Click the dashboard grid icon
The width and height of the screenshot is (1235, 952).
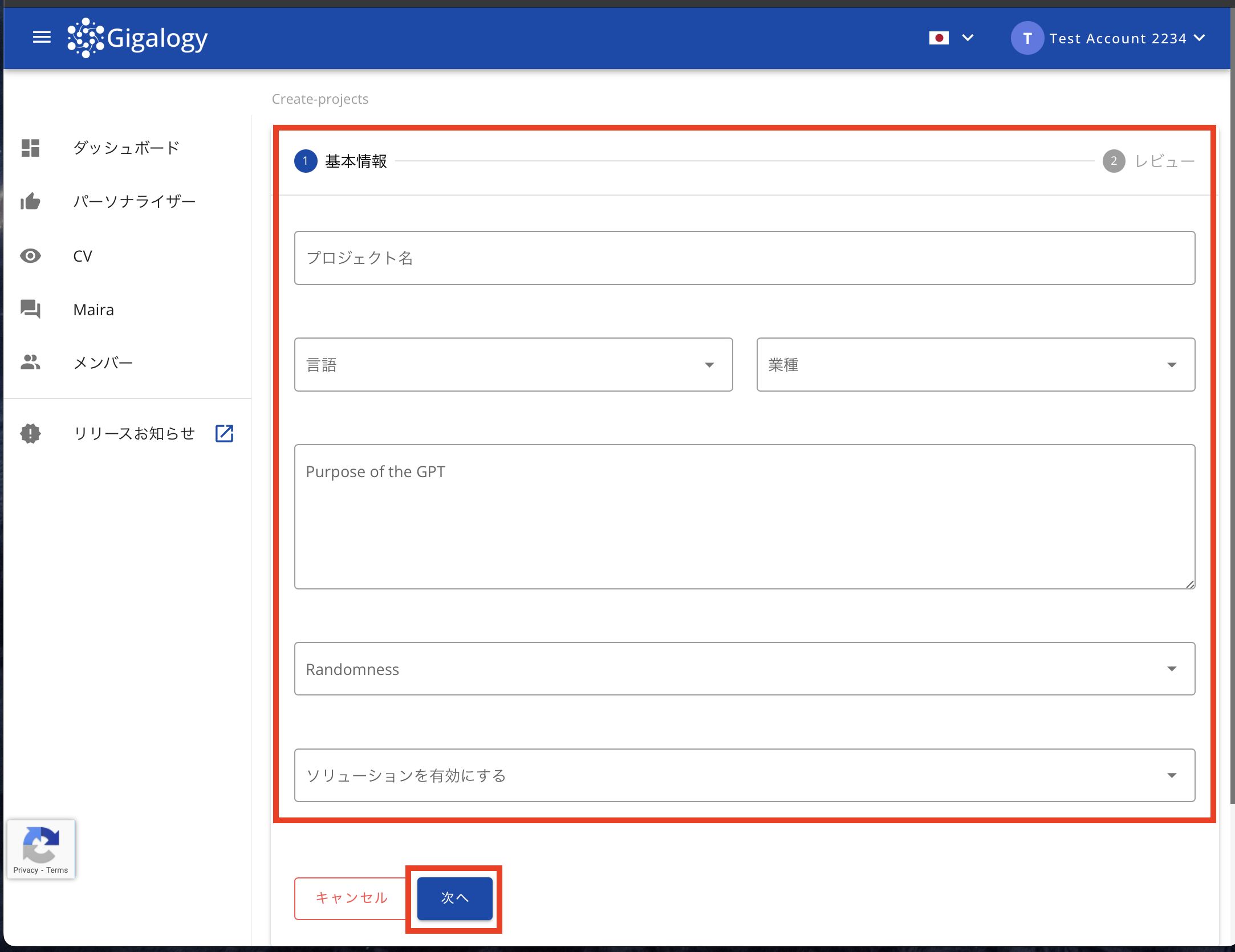30,148
